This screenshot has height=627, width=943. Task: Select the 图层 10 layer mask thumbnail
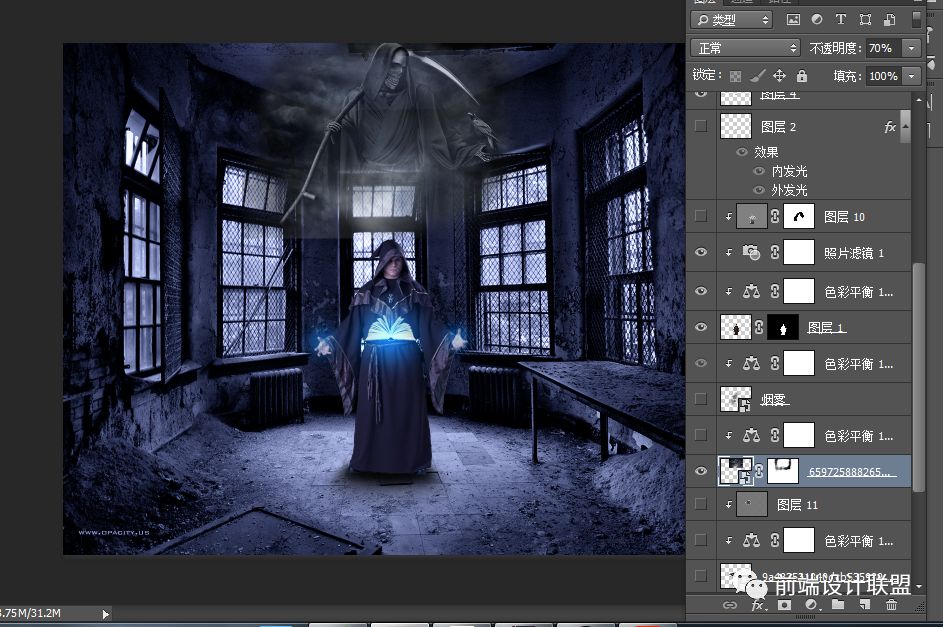[x=799, y=216]
